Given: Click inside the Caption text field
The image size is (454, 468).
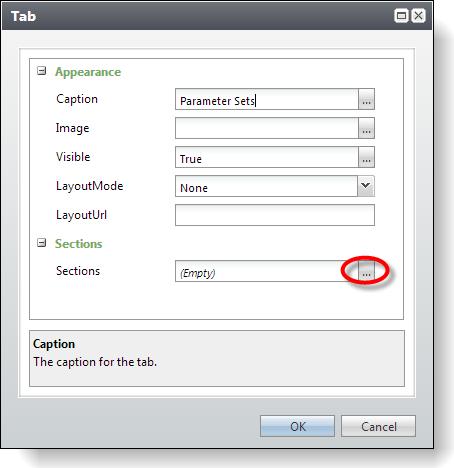Looking at the screenshot, I should click(x=267, y=99).
